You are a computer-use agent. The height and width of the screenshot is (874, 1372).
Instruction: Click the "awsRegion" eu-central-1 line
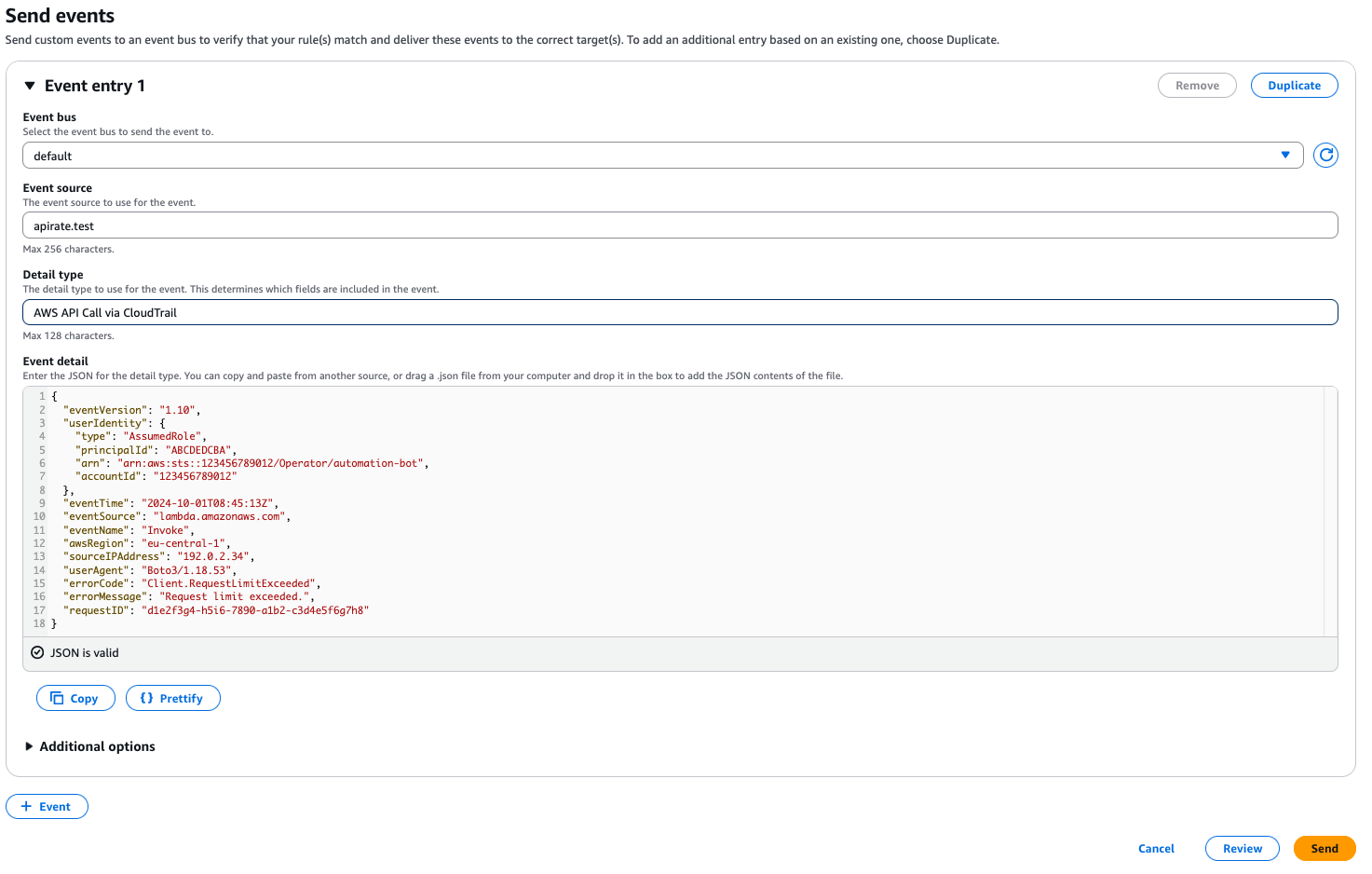point(146,543)
